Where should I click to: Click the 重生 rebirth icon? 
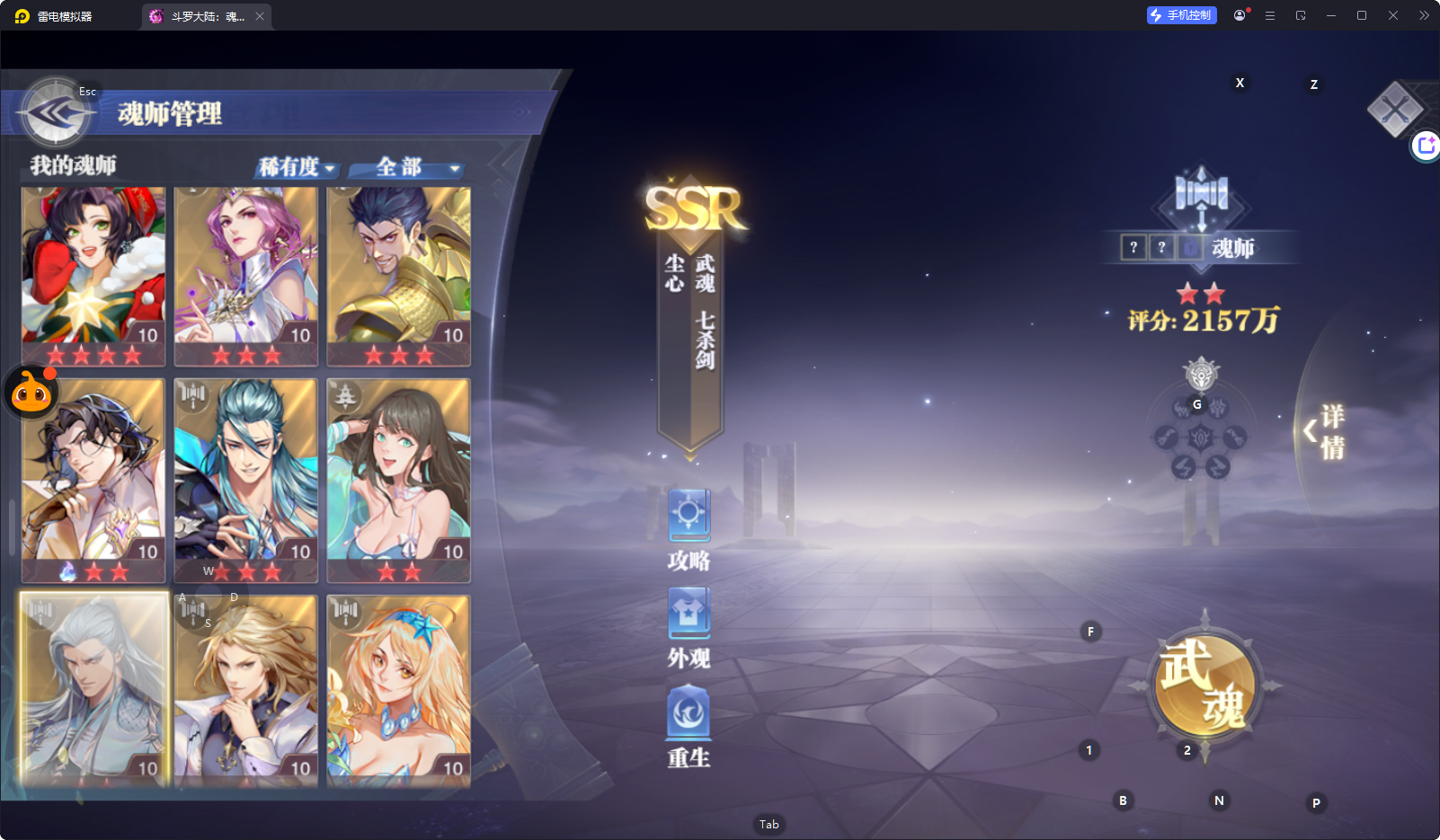coord(689,713)
